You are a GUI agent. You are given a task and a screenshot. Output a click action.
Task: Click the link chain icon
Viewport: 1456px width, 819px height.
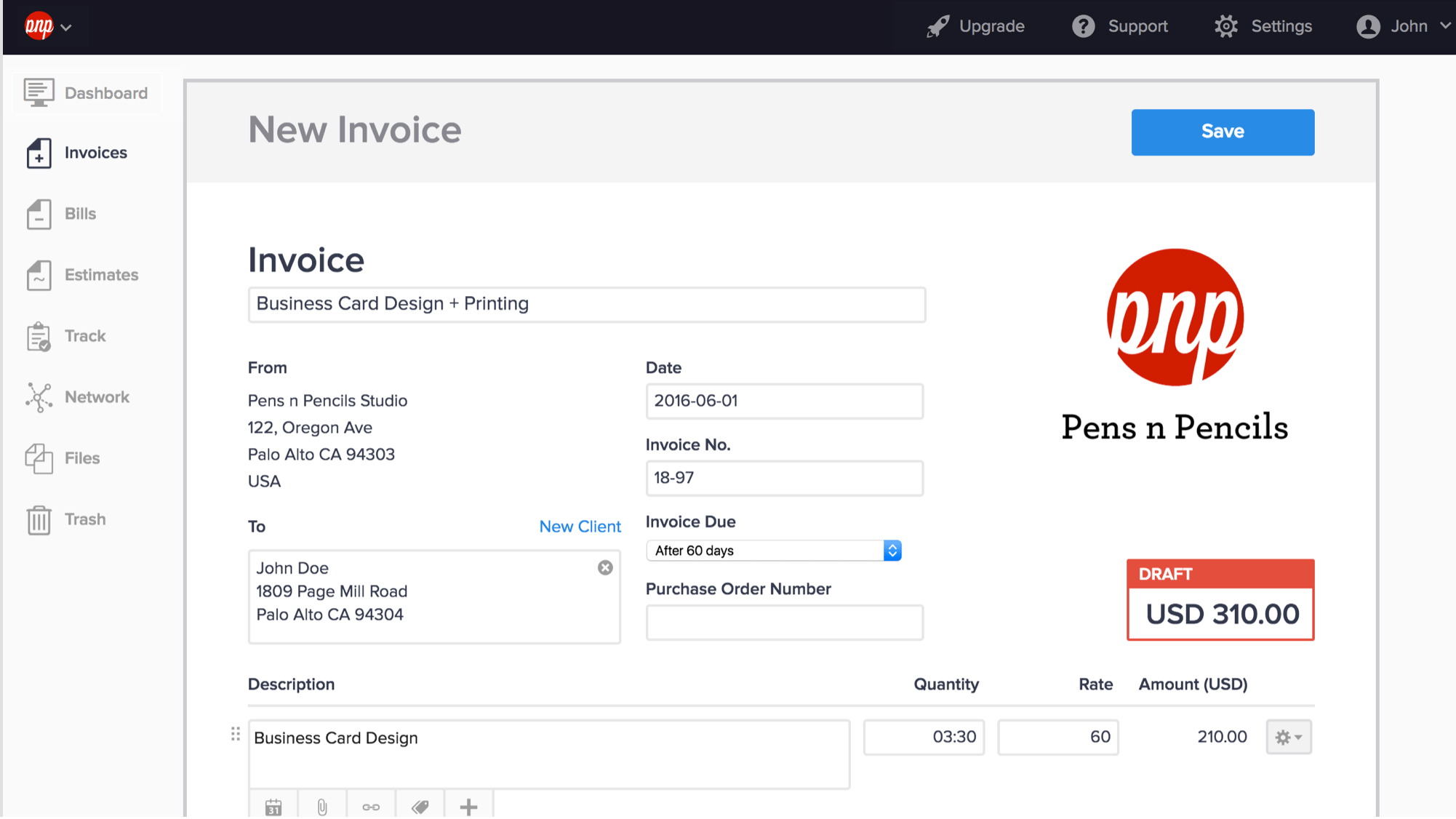[x=371, y=806]
